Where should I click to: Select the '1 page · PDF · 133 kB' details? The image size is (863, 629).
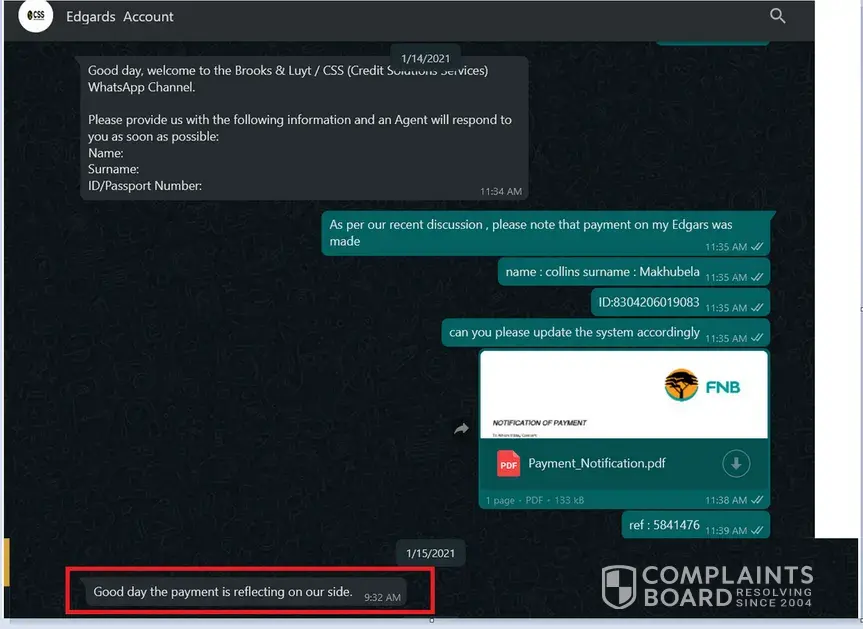534,500
